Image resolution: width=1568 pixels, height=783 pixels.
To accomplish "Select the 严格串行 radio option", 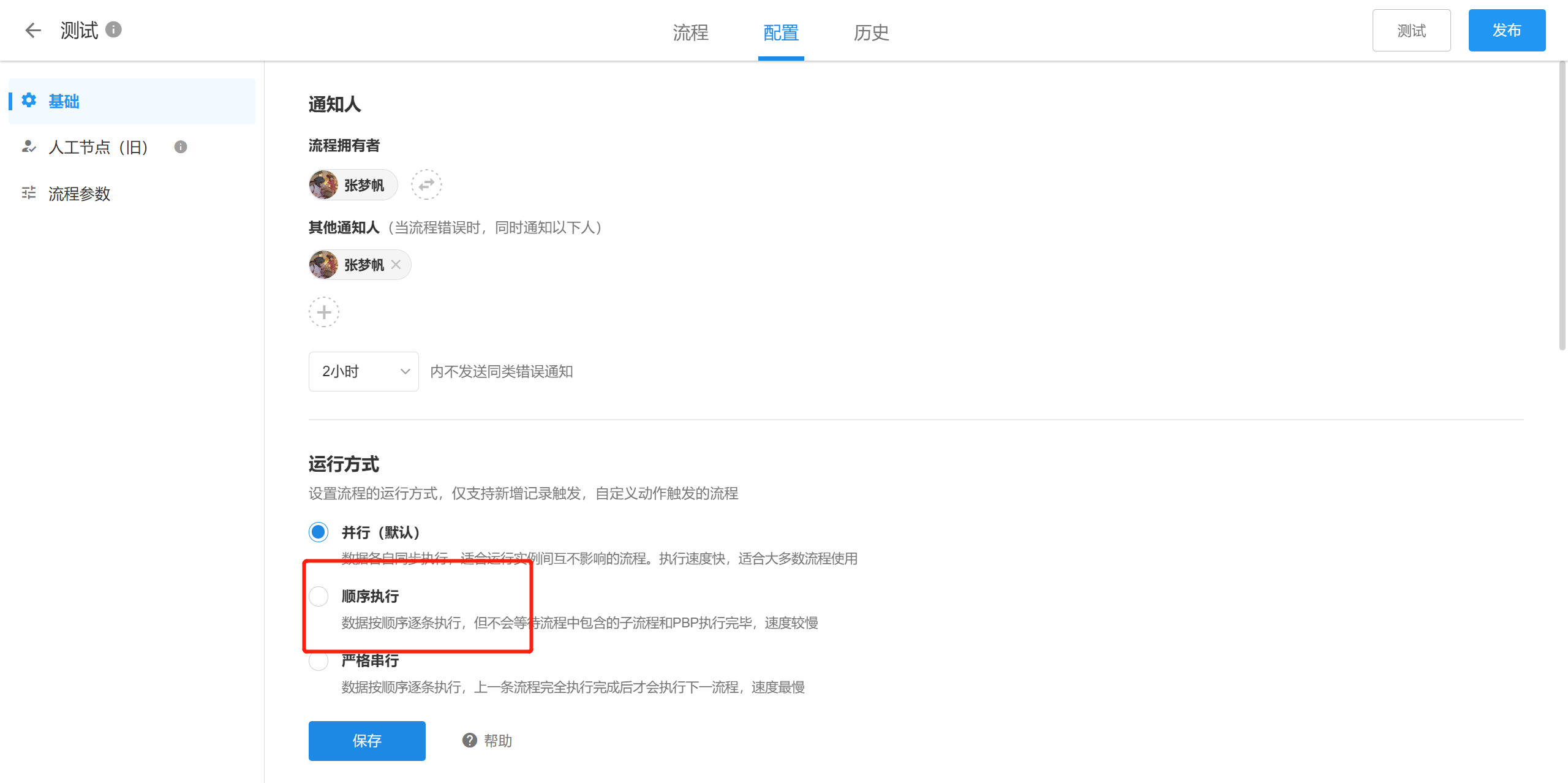I will [318, 661].
